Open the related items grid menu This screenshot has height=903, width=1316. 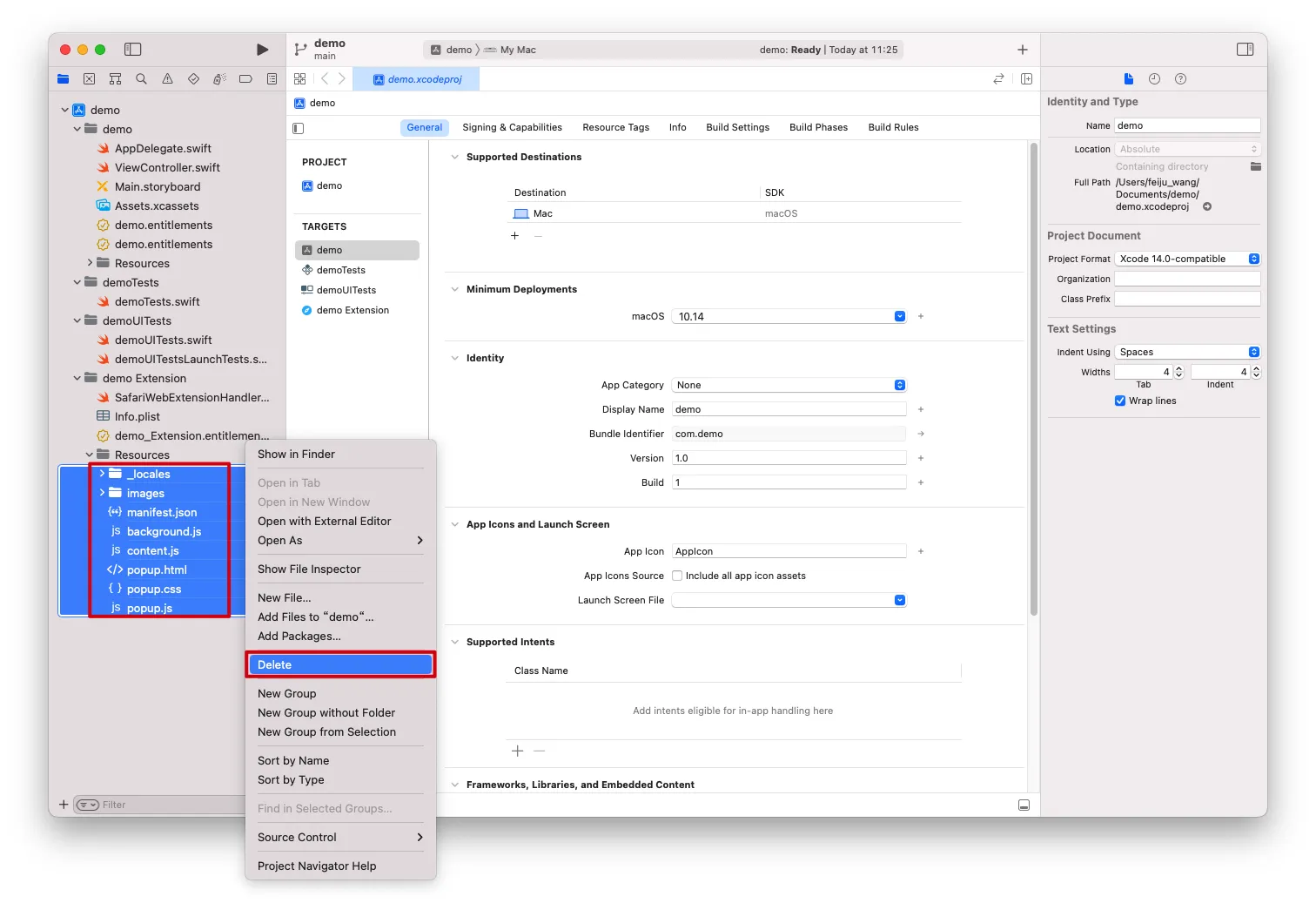point(300,79)
